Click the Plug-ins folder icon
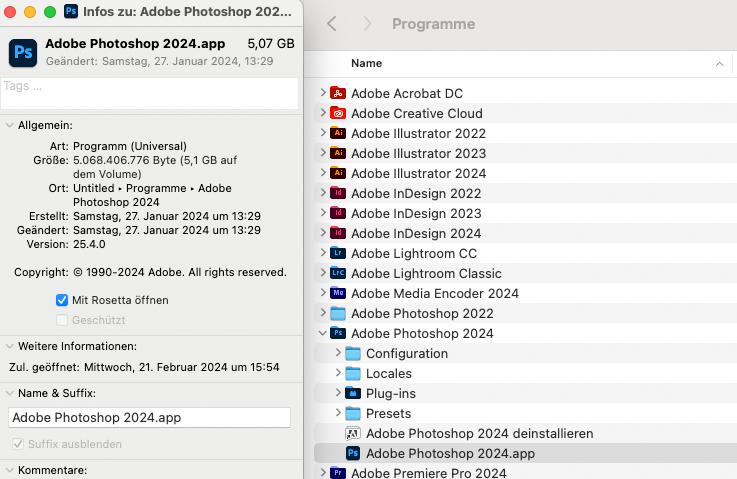This screenshot has height=479, width=737. [x=353, y=393]
